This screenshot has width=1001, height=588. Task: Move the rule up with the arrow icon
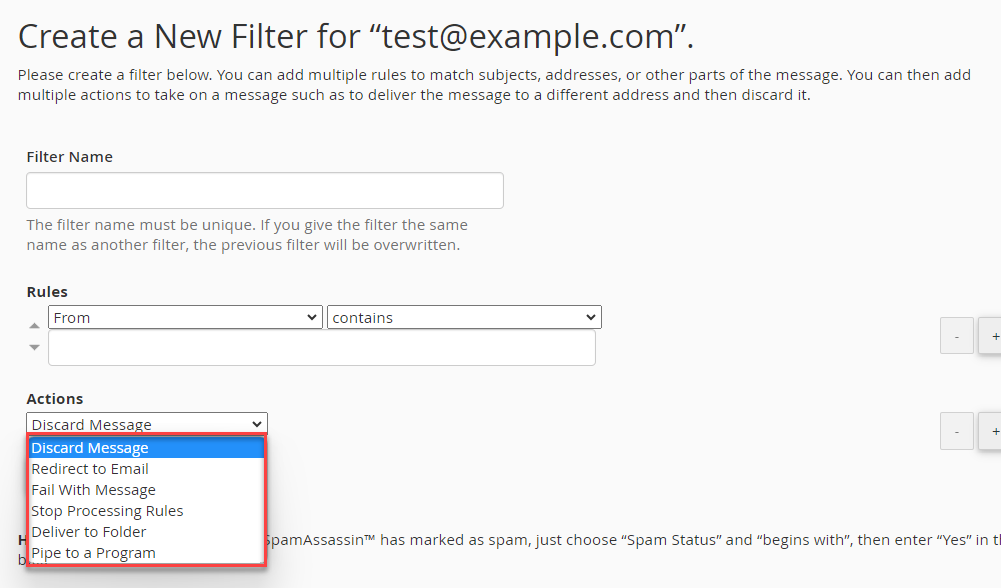point(34,325)
